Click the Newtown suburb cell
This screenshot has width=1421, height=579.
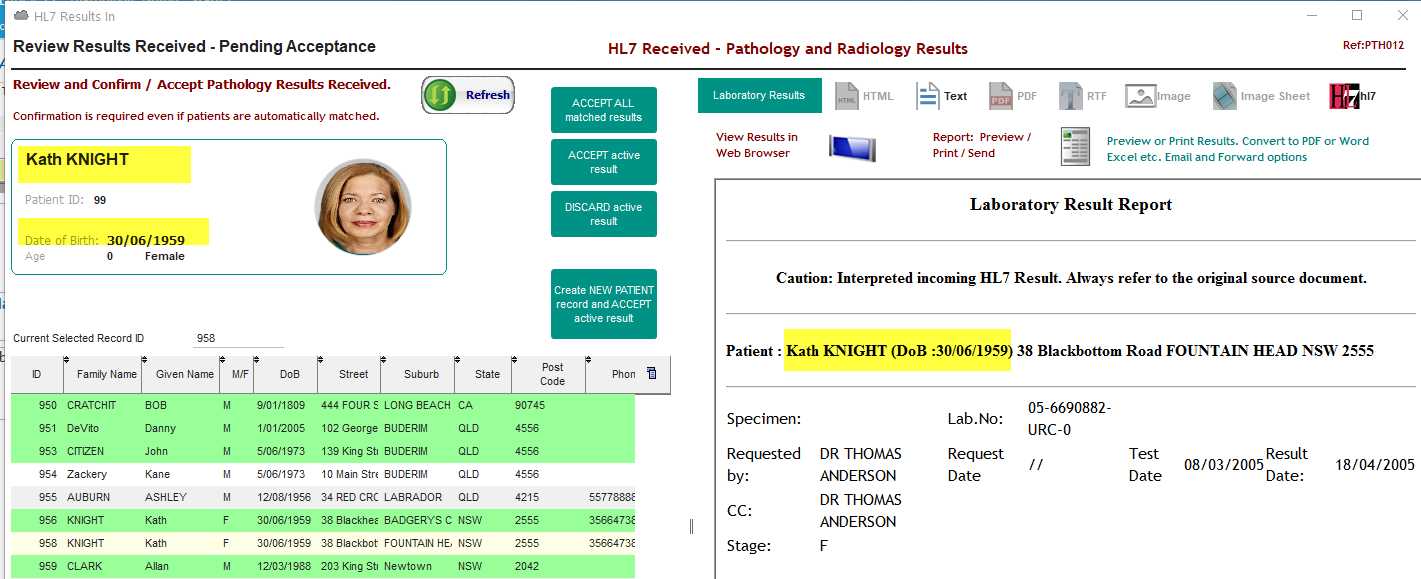pos(417,567)
